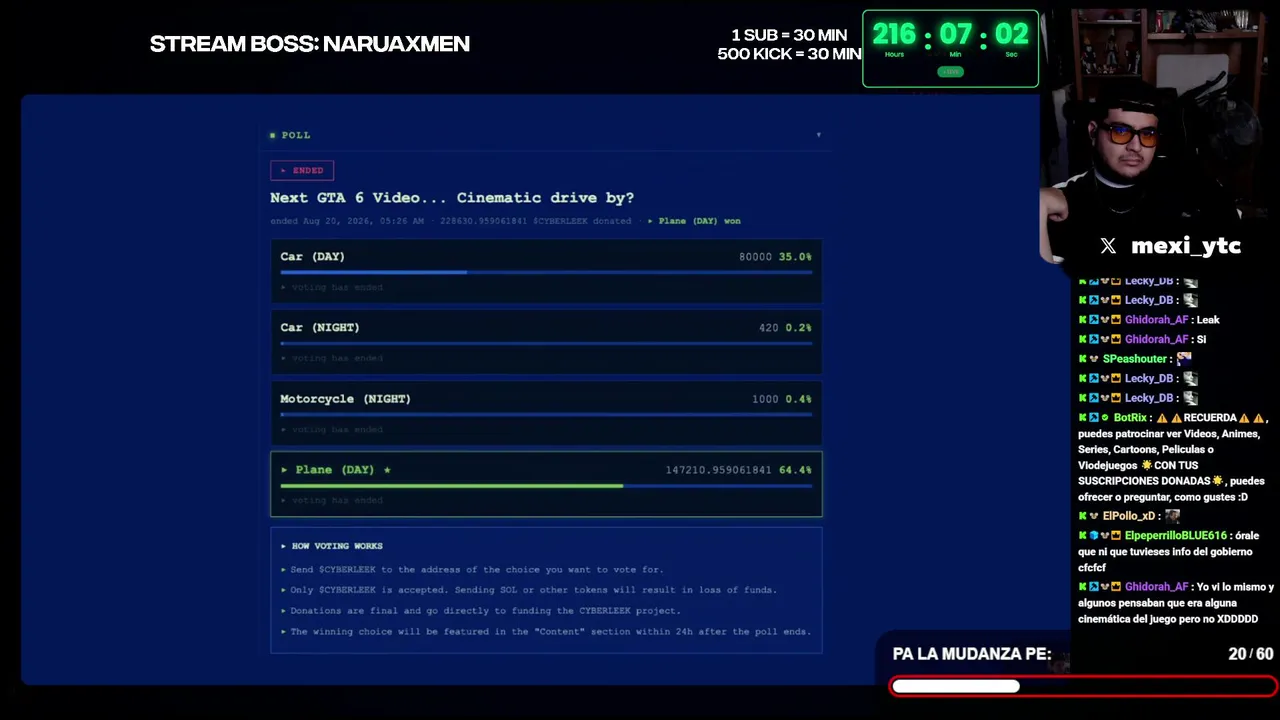Screen dimensions: 1280x720
Task: Click the 80000 donation amount
Action: point(755,257)
